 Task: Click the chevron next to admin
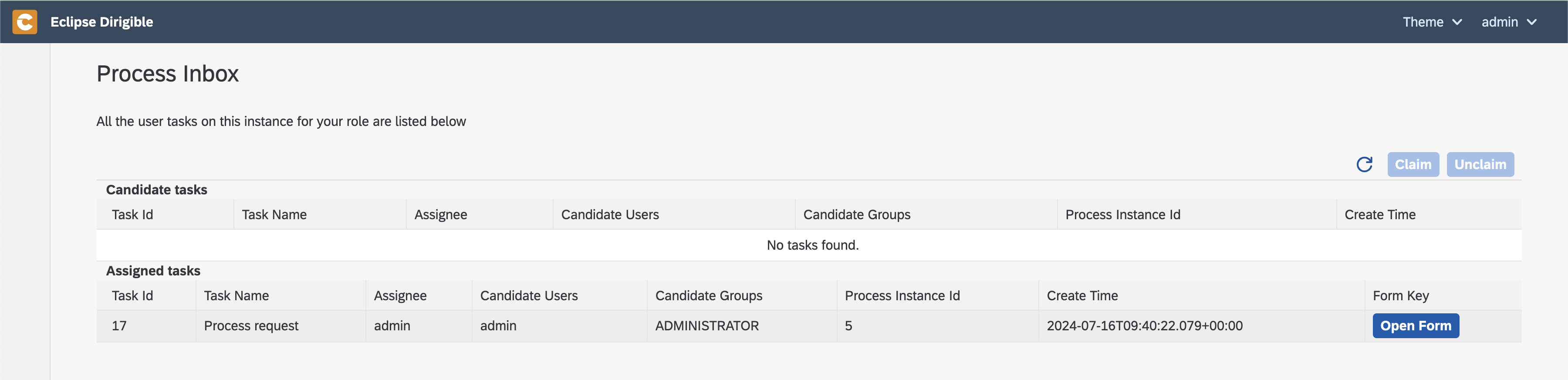point(1531,23)
